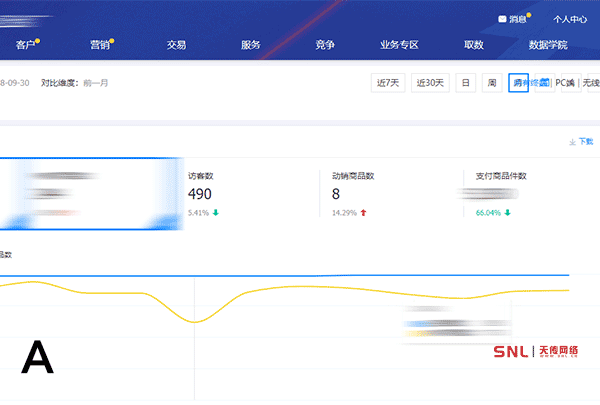The image size is (600, 405).
Task: Choose the PC端 terminal filter
Action: 565,83
